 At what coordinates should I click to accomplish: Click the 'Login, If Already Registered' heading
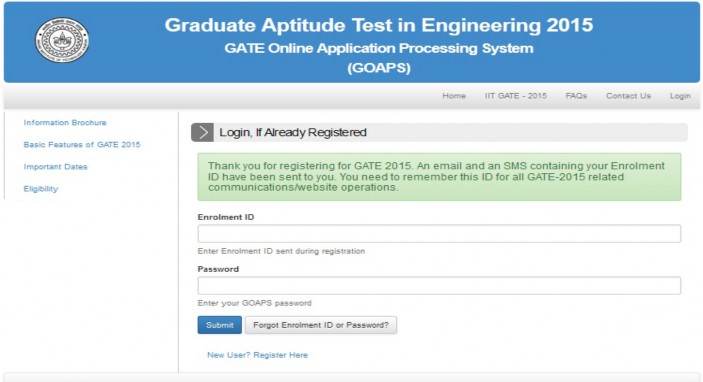tap(293, 132)
